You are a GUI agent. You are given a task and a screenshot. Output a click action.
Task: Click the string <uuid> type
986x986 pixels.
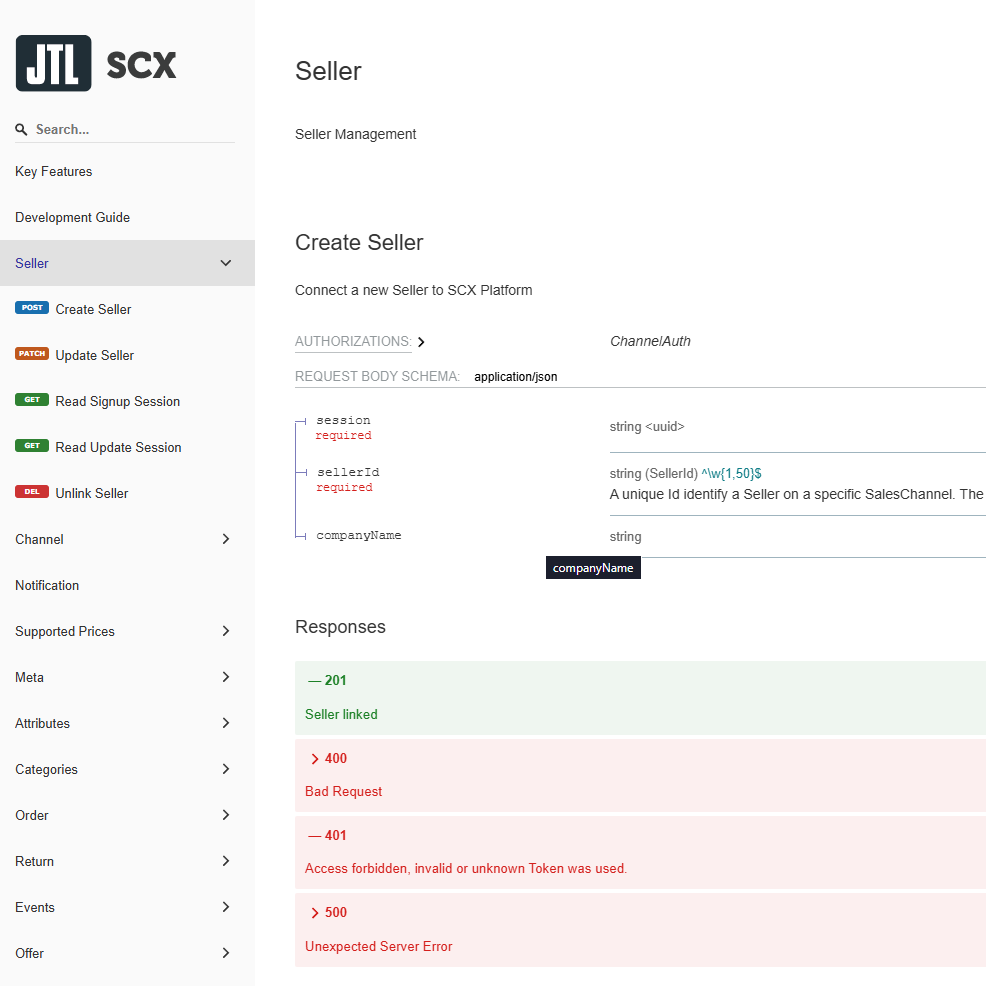(646, 426)
